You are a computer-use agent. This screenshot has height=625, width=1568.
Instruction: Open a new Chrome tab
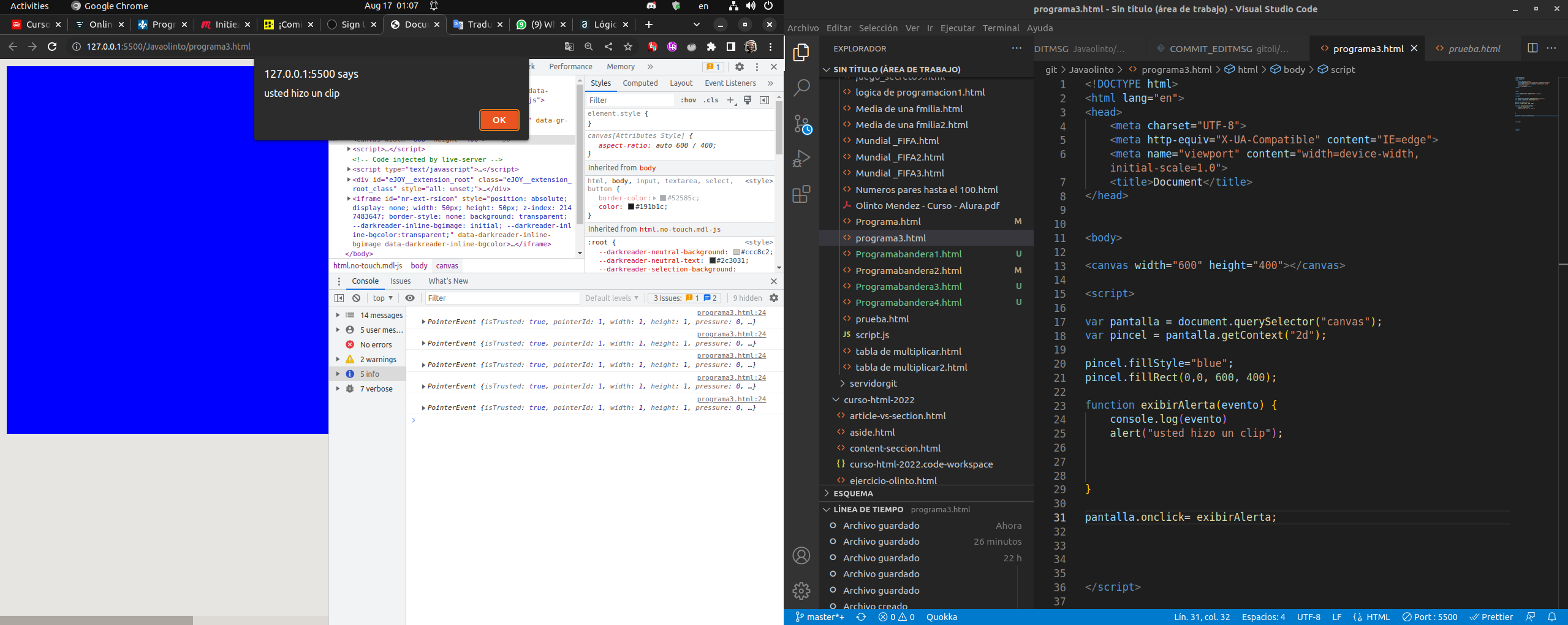coord(649,25)
